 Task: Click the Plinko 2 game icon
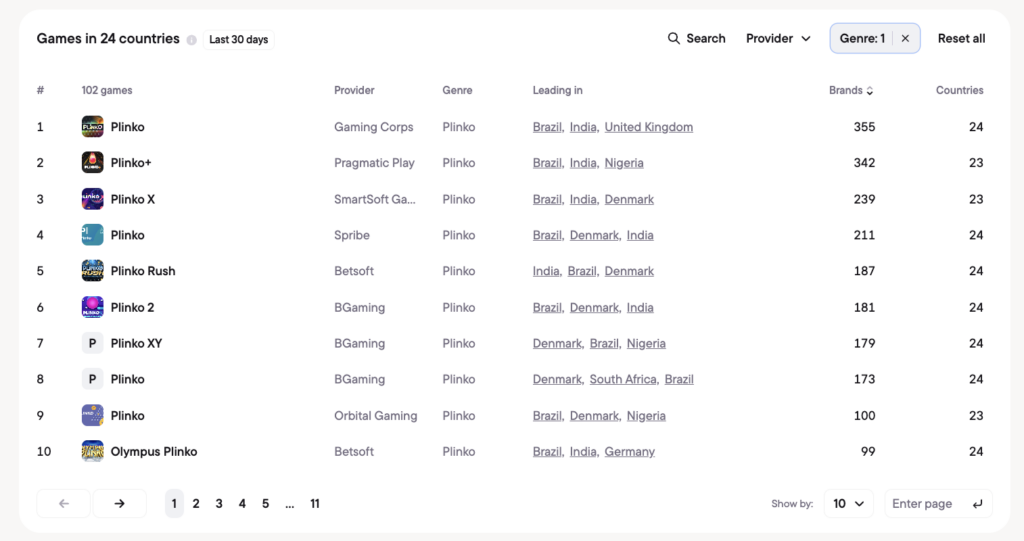pos(92,307)
